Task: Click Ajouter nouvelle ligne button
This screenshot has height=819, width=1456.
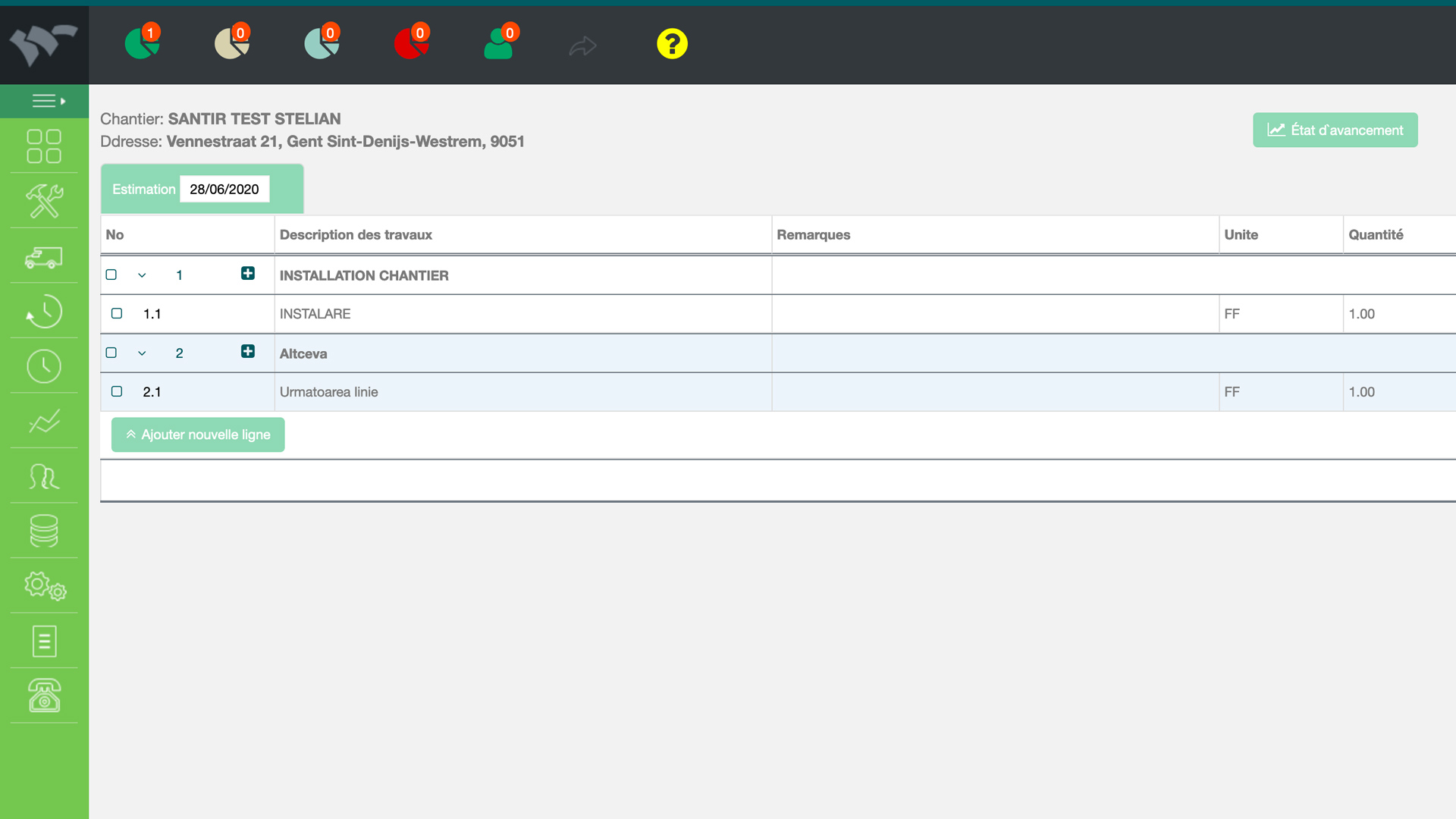Action: point(198,435)
